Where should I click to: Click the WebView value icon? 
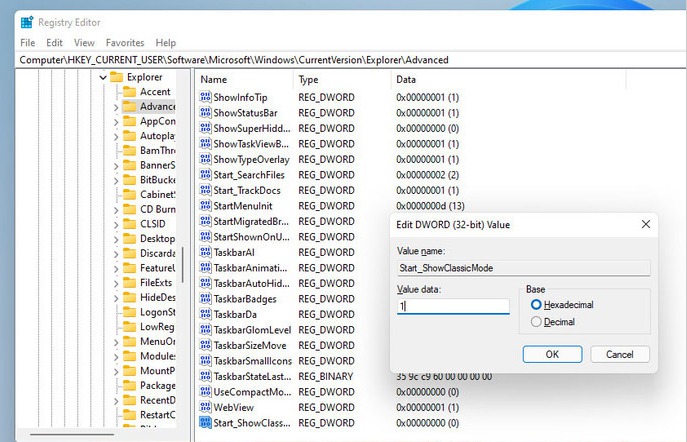click(205, 407)
